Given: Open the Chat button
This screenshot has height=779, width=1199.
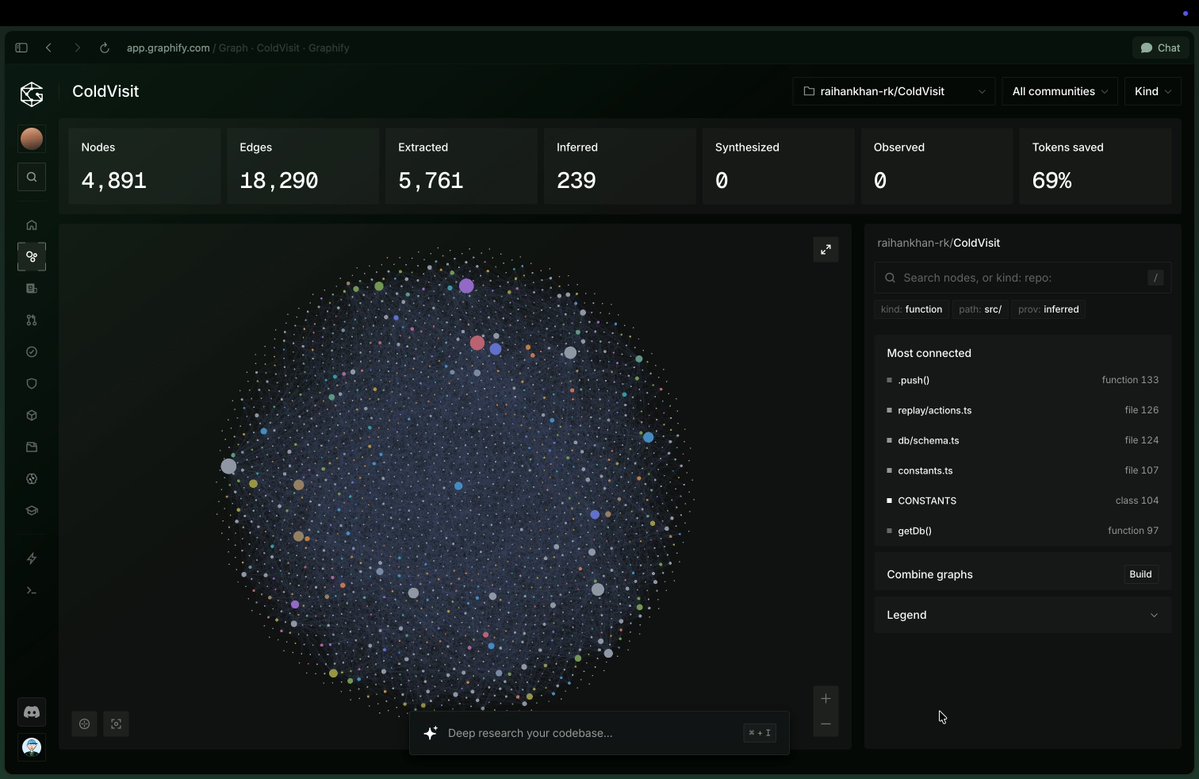Looking at the screenshot, I should tap(1161, 47).
